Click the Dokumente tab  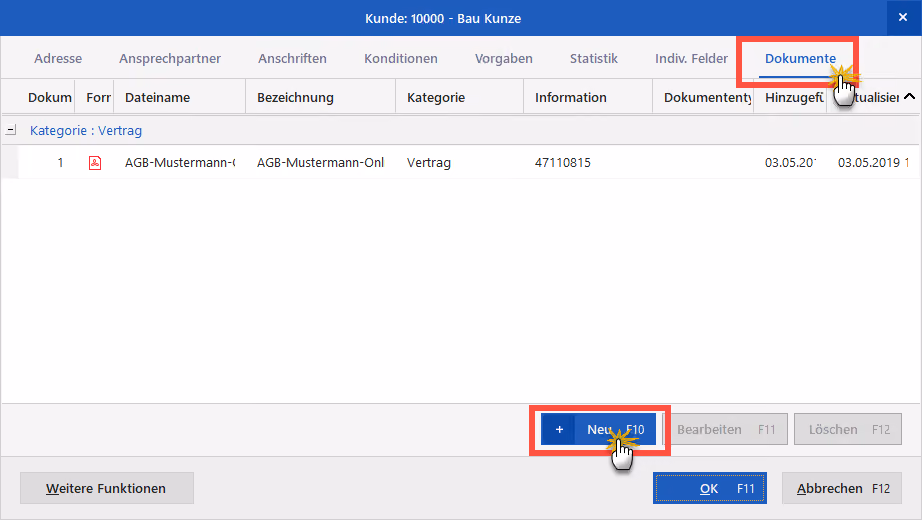tap(800, 58)
